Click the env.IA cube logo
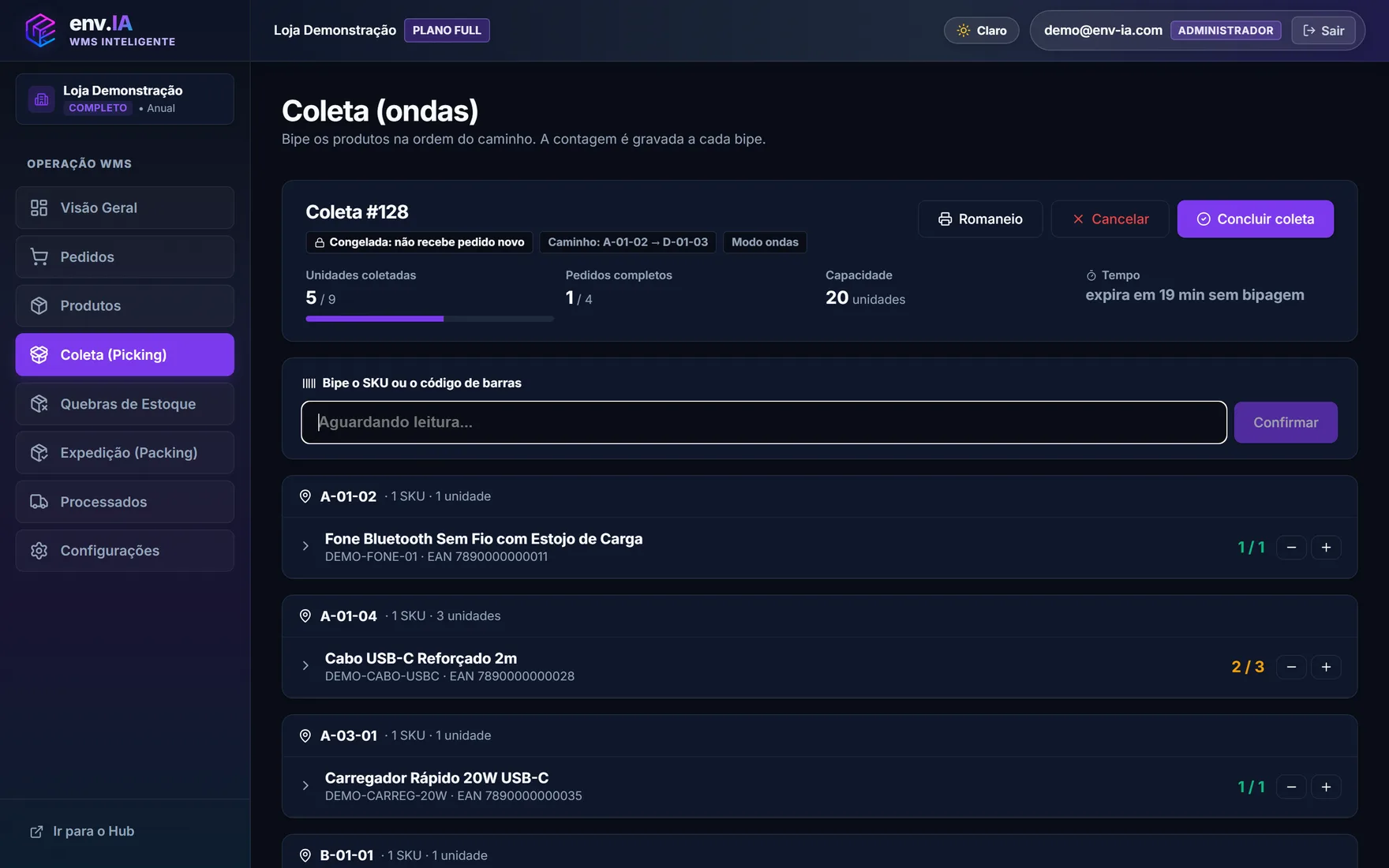Viewport: 1389px width, 868px height. pyautogui.click(x=40, y=31)
